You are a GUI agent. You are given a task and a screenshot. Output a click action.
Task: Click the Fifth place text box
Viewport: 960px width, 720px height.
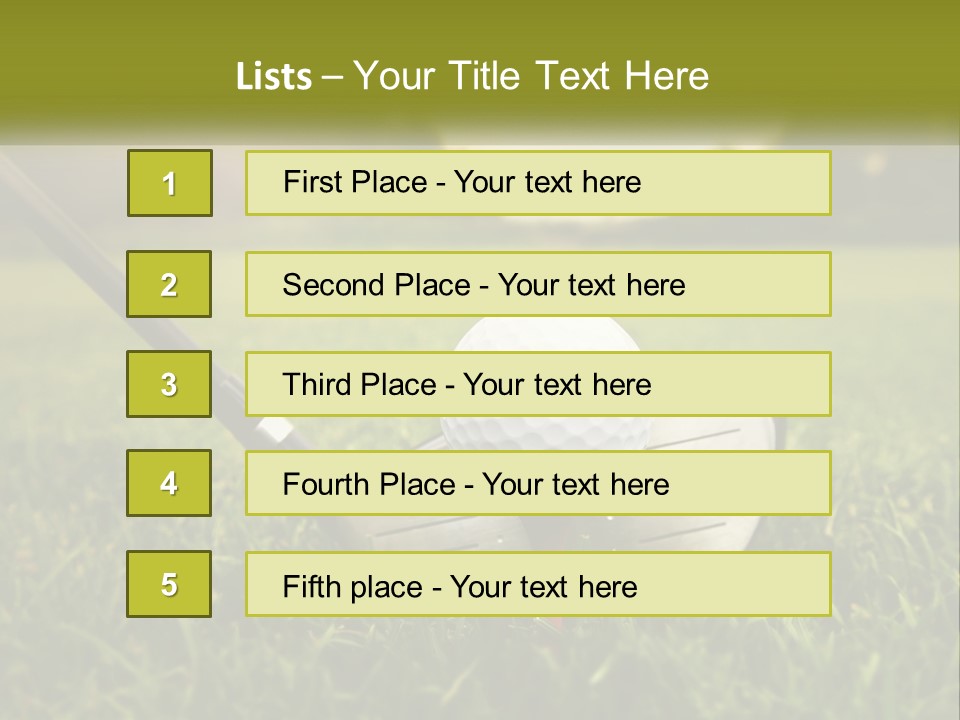(x=538, y=584)
